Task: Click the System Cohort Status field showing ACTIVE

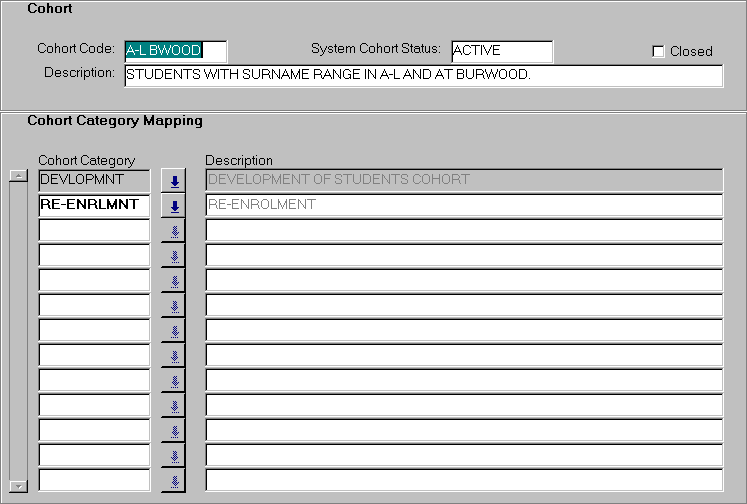Action: point(501,50)
